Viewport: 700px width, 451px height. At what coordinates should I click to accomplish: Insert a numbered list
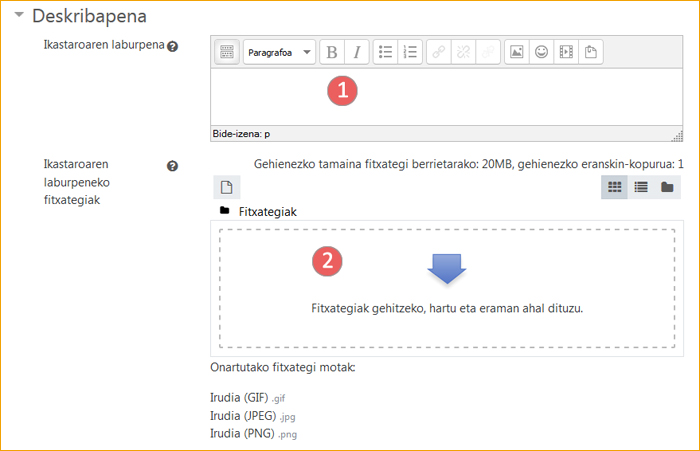pyautogui.click(x=410, y=52)
